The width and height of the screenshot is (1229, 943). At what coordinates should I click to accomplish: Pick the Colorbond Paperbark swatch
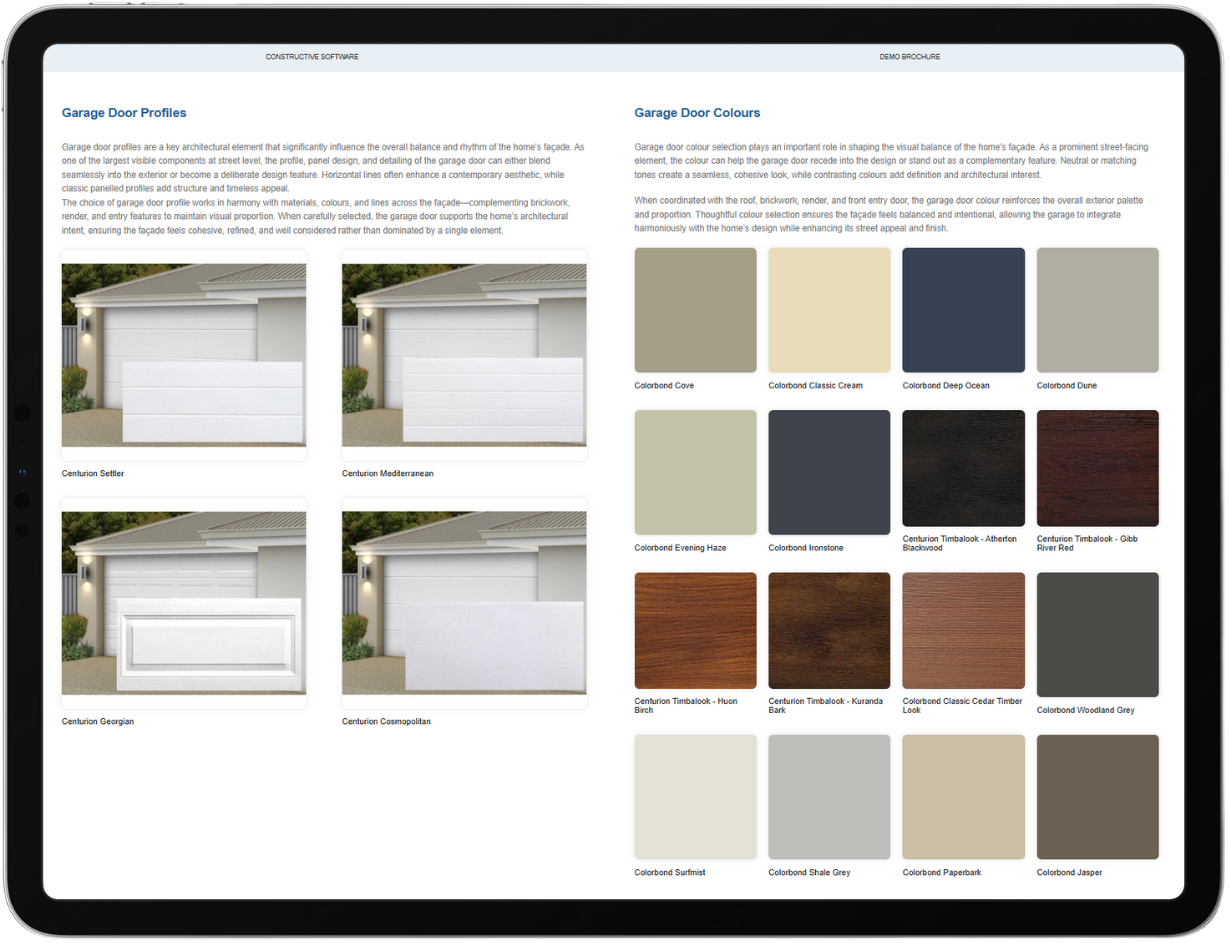[963, 797]
